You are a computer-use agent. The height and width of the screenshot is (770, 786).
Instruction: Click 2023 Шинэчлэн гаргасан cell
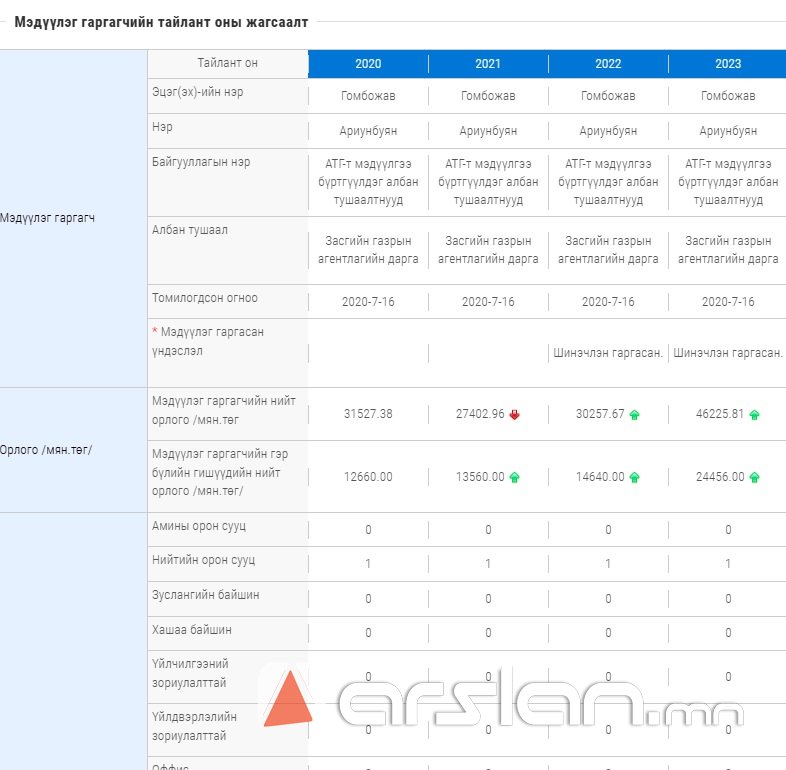(x=728, y=353)
